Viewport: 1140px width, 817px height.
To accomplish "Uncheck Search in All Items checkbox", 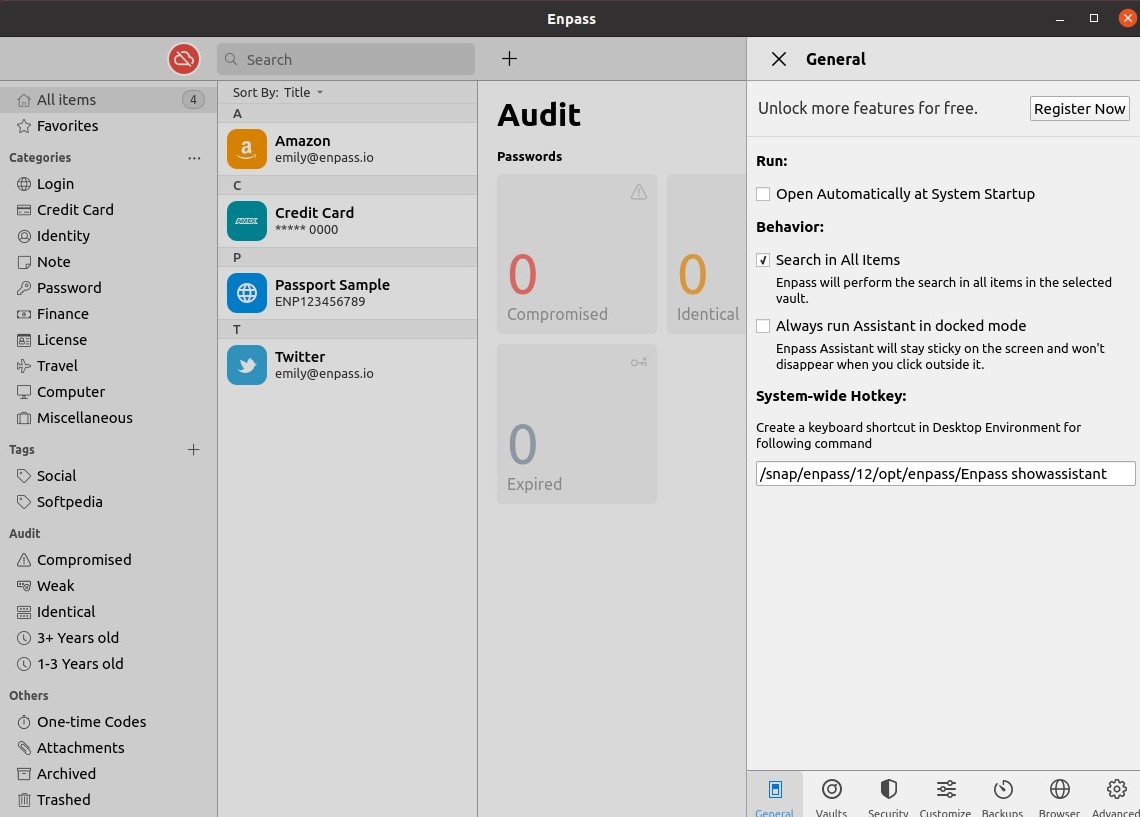I will [763, 260].
